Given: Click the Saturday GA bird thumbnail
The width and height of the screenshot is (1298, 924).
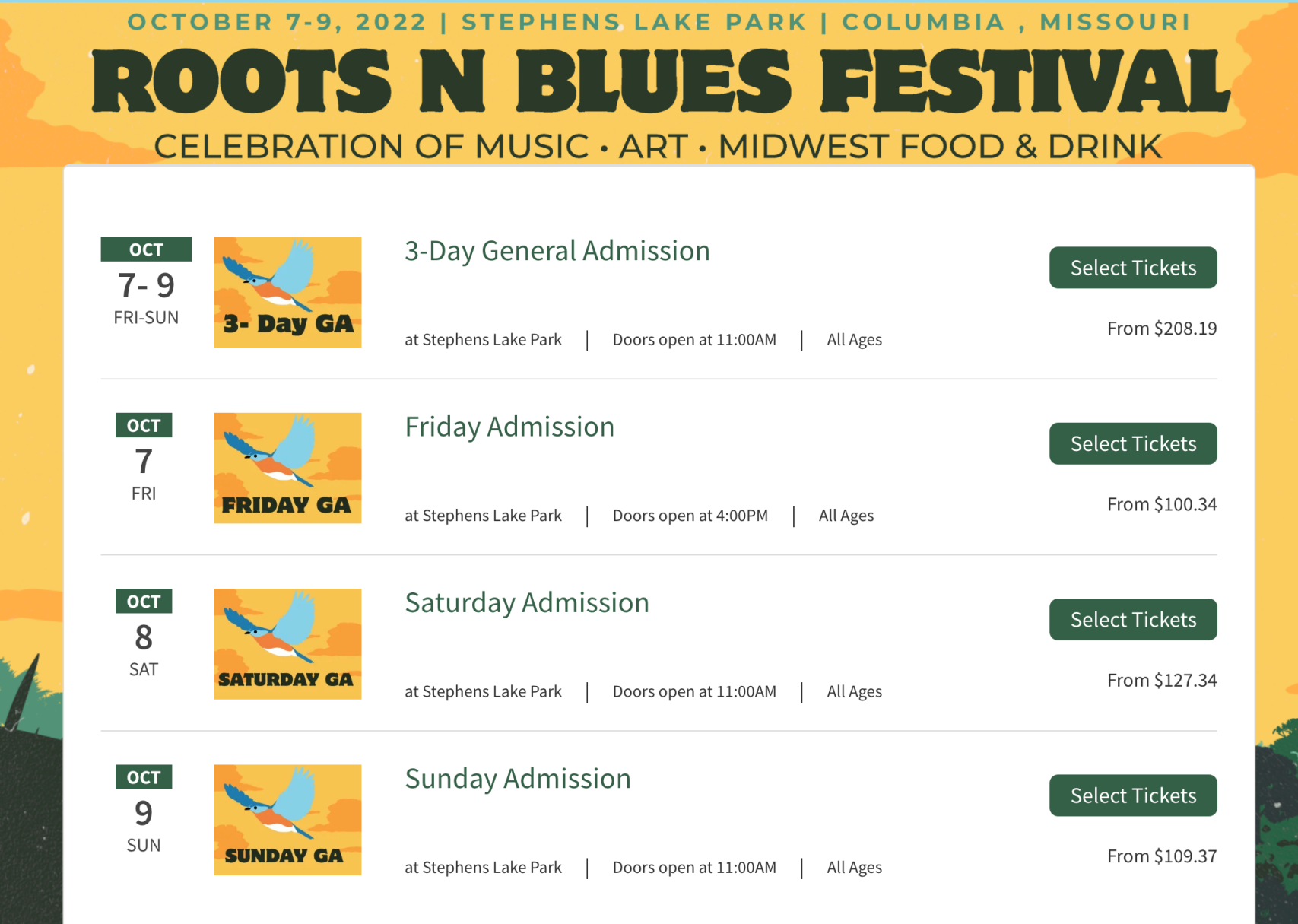Looking at the screenshot, I should (x=287, y=643).
